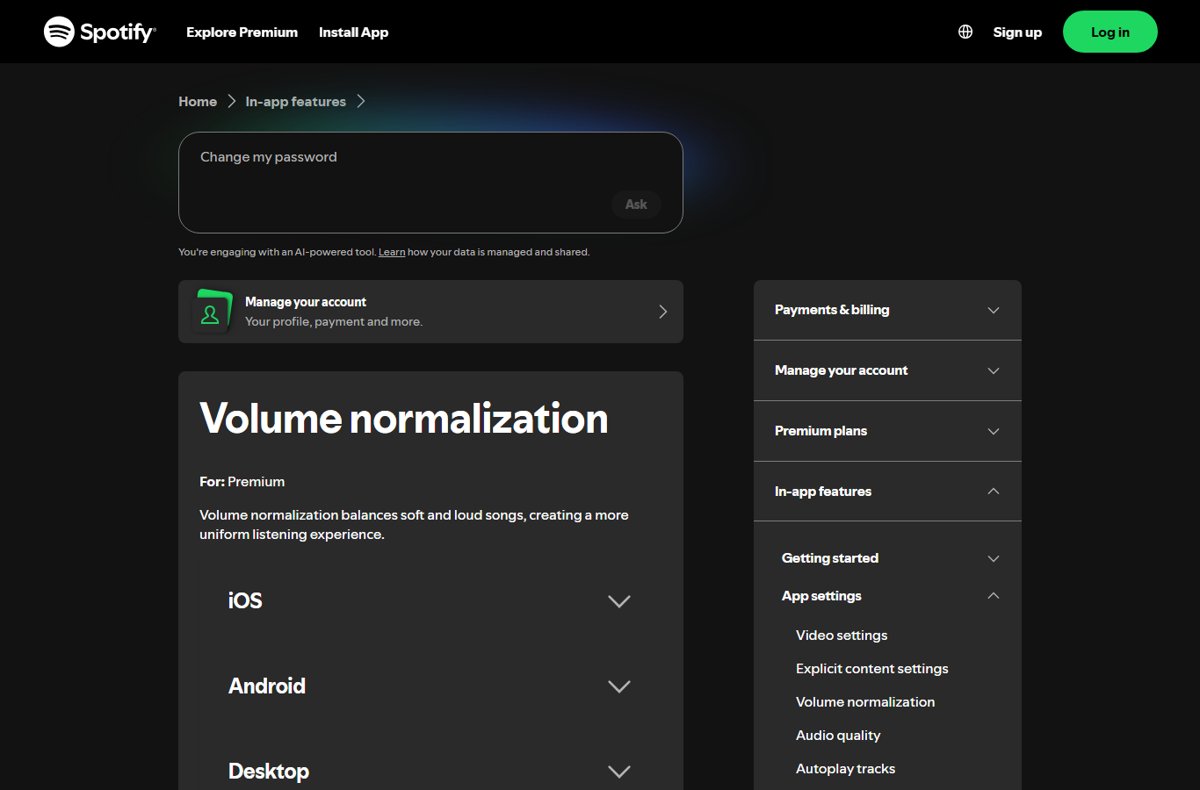Click the Volume normalization heading
The image size is (1200, 790).
tap(404, 418)
